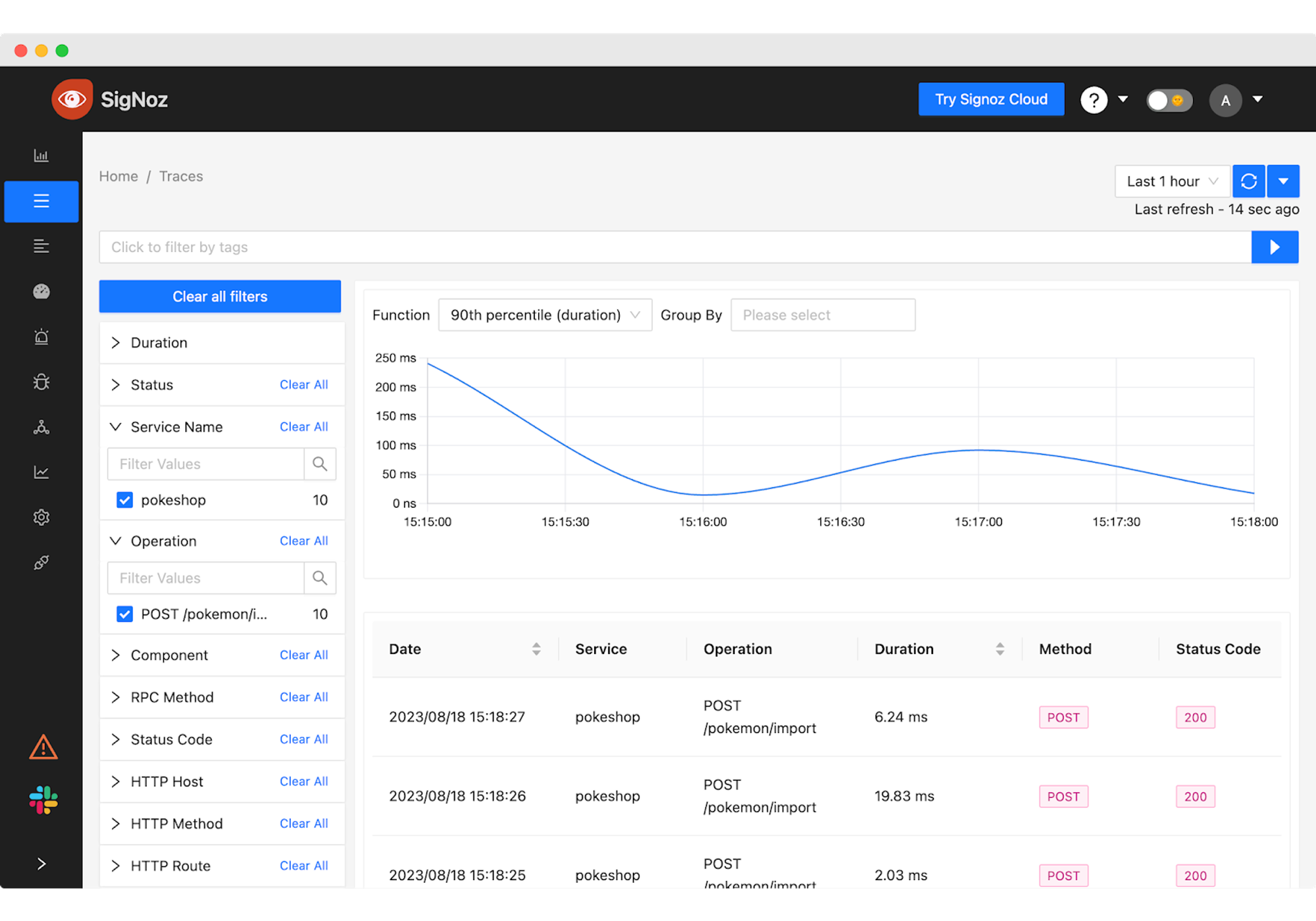
Task: Uncheck the POST /pokemon/i... operation filter
Action: coord(124,614)
